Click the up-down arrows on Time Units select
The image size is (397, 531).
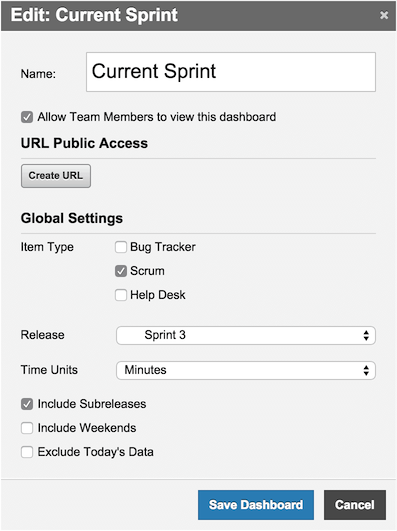click(366, 370)
